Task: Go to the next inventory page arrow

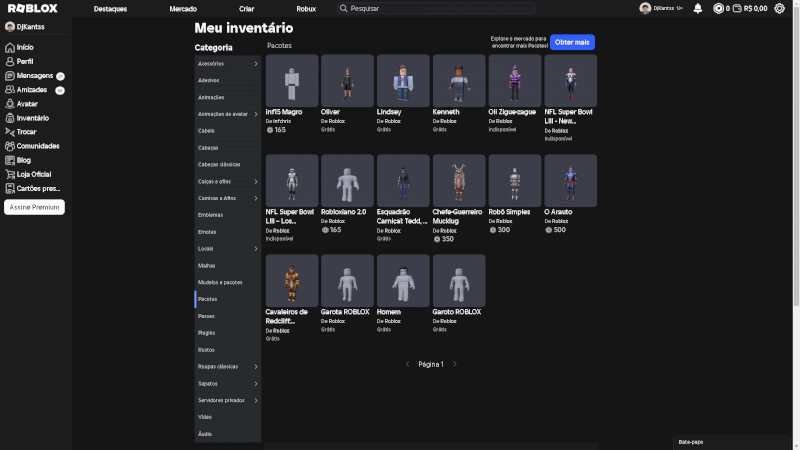Action: pos(455,364)
